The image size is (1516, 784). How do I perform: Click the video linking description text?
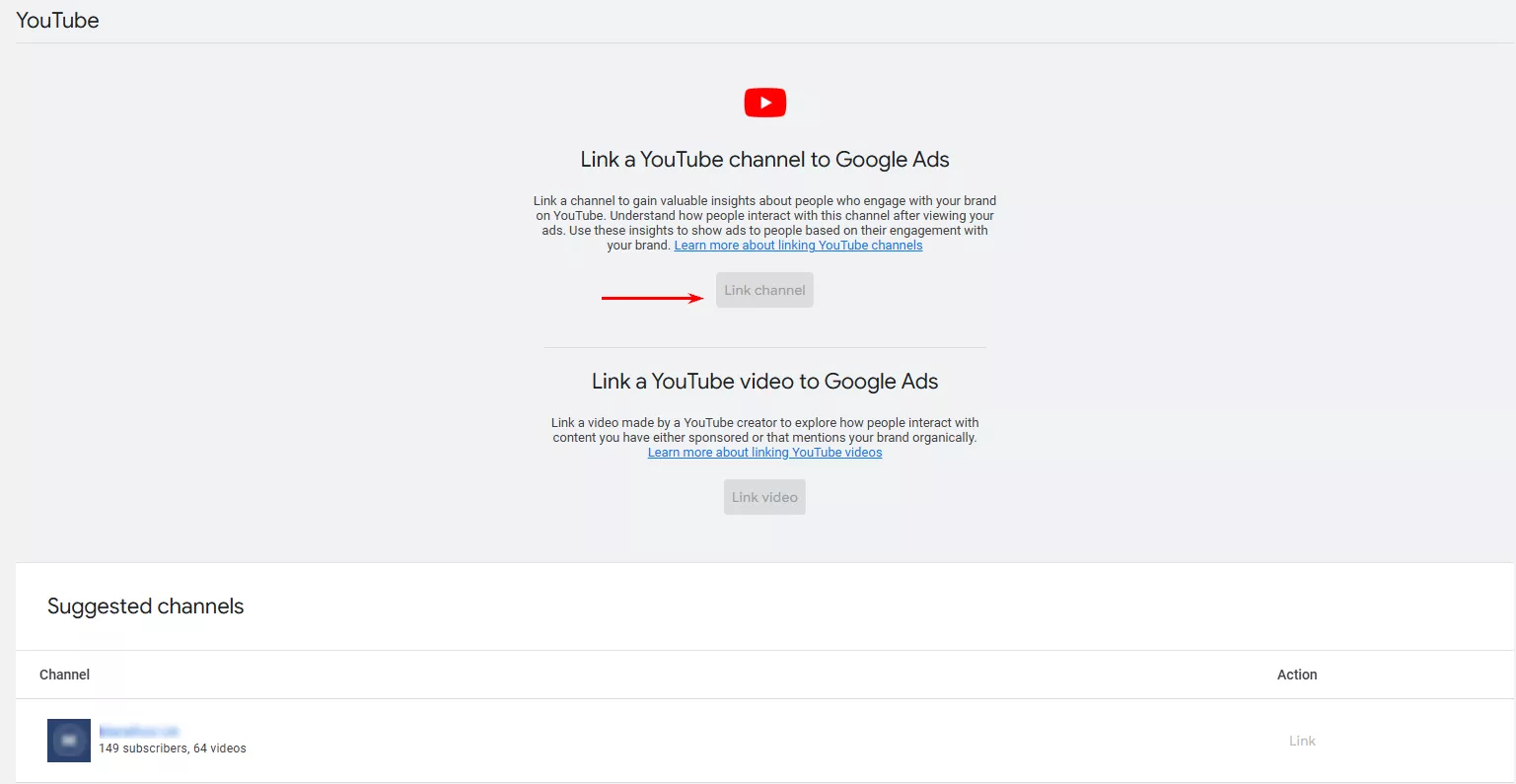point(764,429)
